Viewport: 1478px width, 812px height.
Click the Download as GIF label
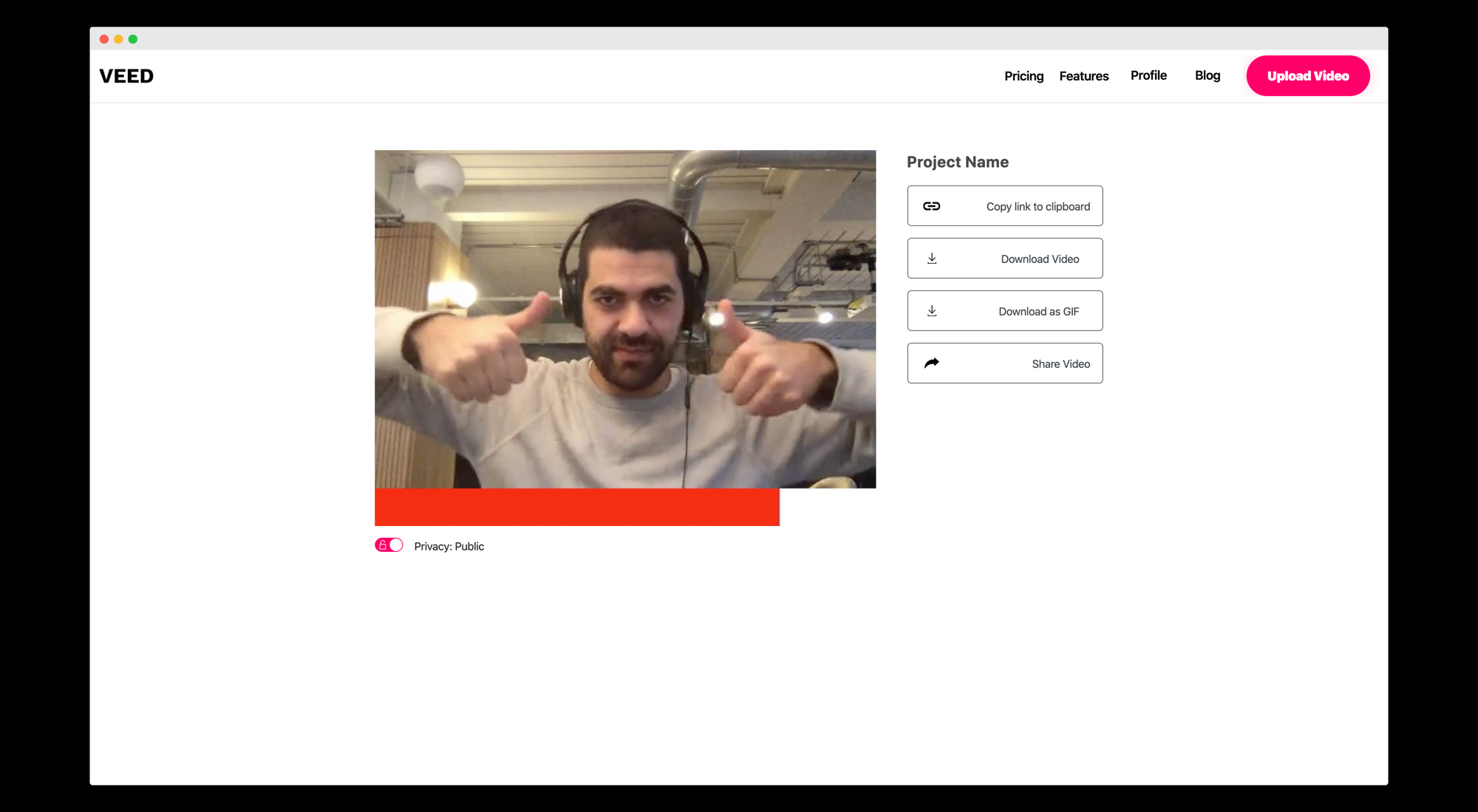coord(1038,312)
